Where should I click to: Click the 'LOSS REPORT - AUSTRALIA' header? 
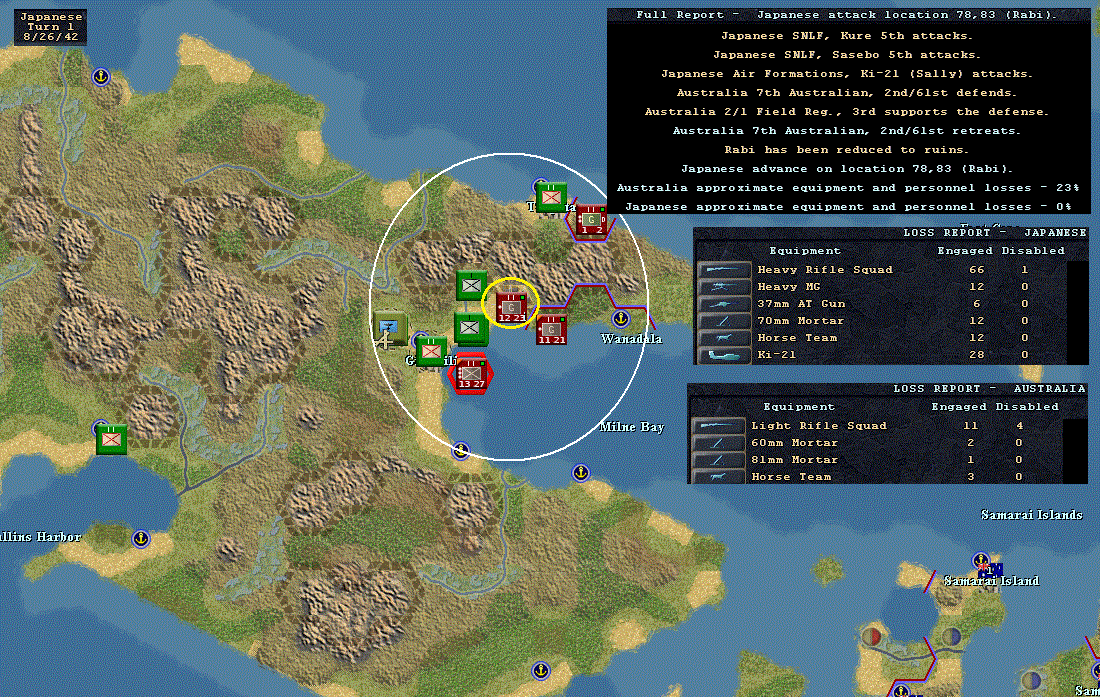tap(989, 388)
